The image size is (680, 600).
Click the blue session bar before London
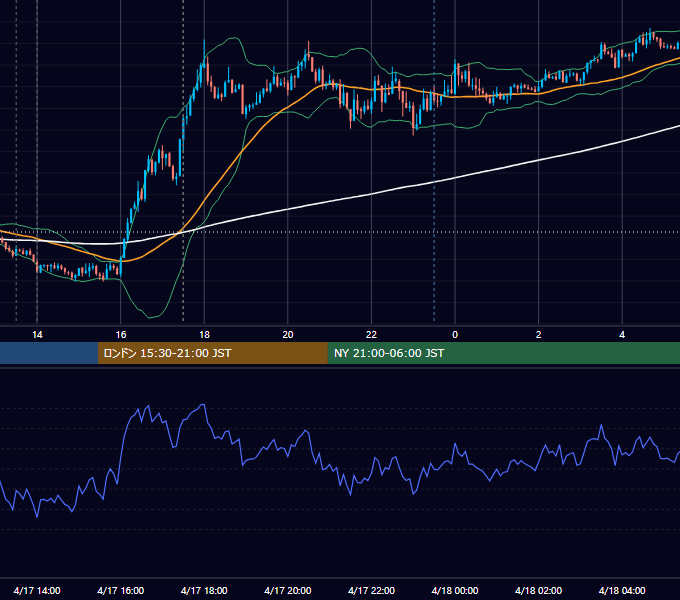point(49,353)
